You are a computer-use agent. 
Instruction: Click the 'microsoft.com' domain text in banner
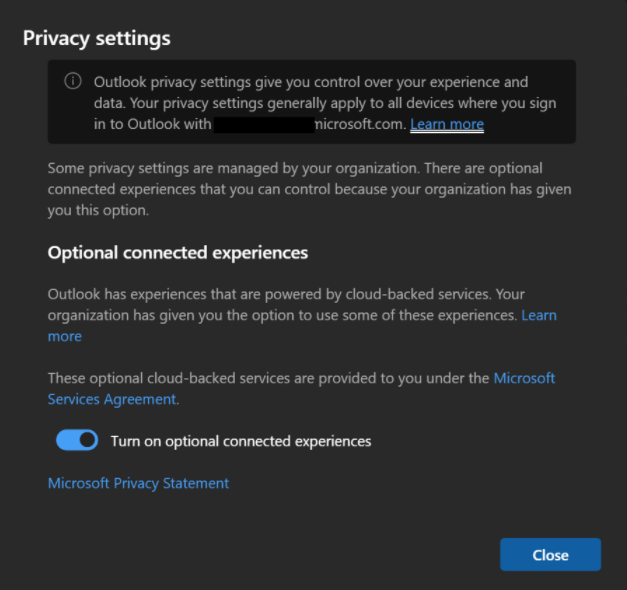(360, 125)
